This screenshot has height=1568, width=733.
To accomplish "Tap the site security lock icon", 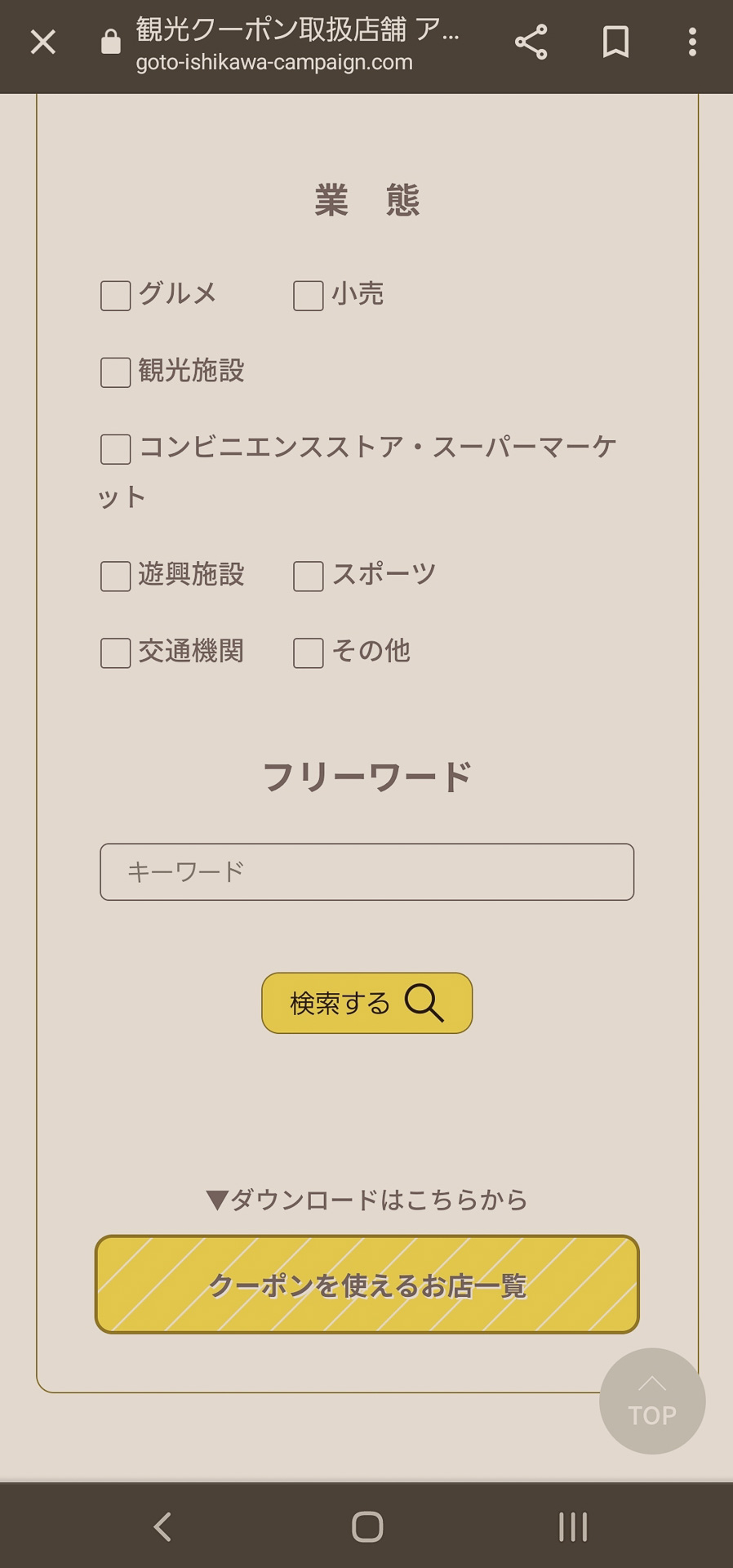I will [x=110, y=42].
